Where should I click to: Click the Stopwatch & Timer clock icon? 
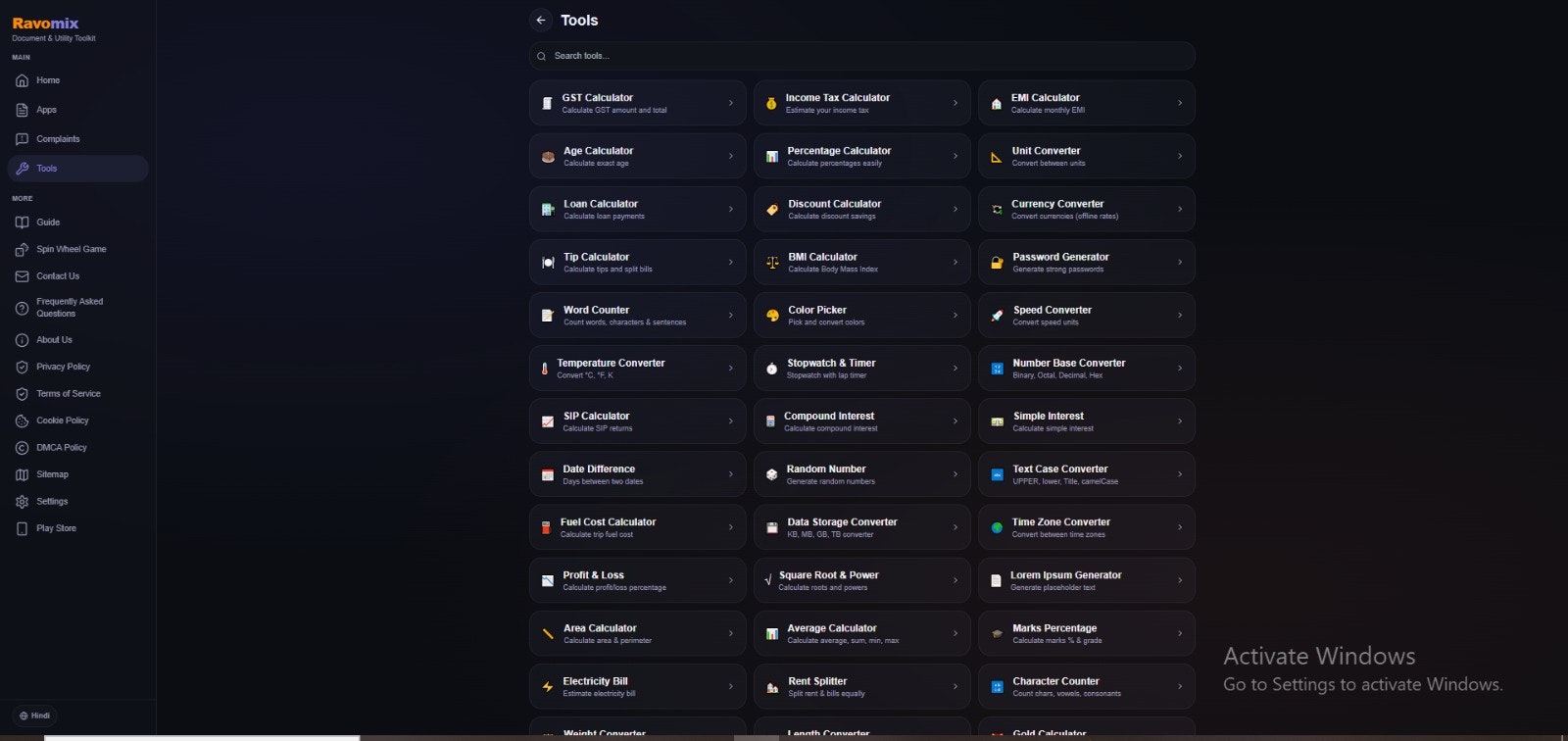[771, 369]
